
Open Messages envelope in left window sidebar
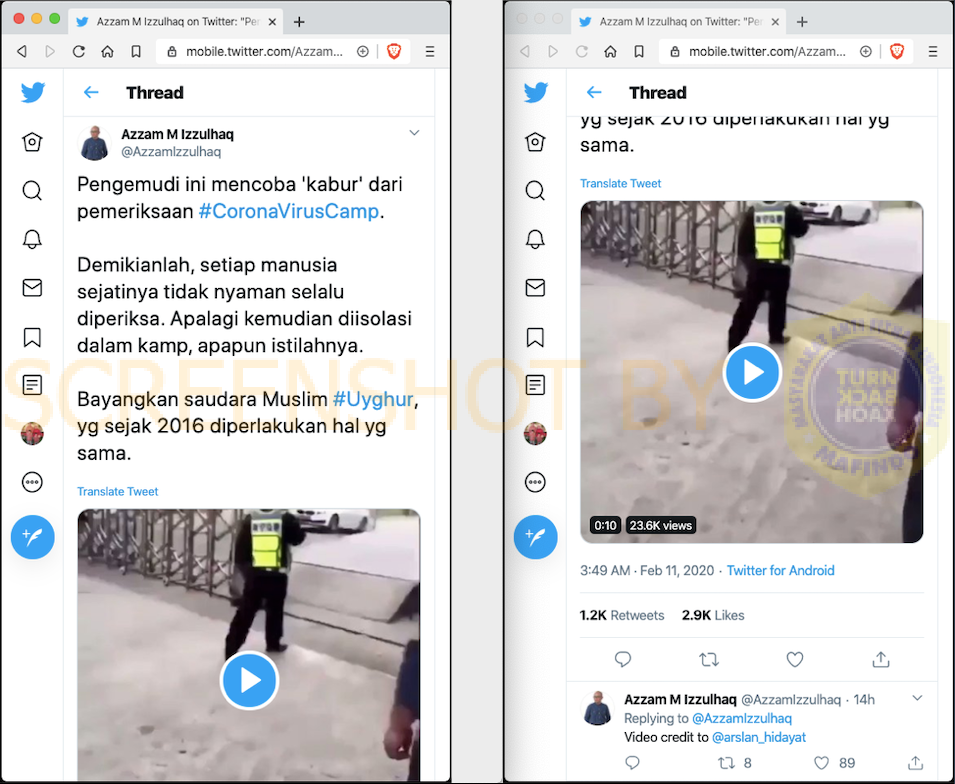tap(32, 288)
